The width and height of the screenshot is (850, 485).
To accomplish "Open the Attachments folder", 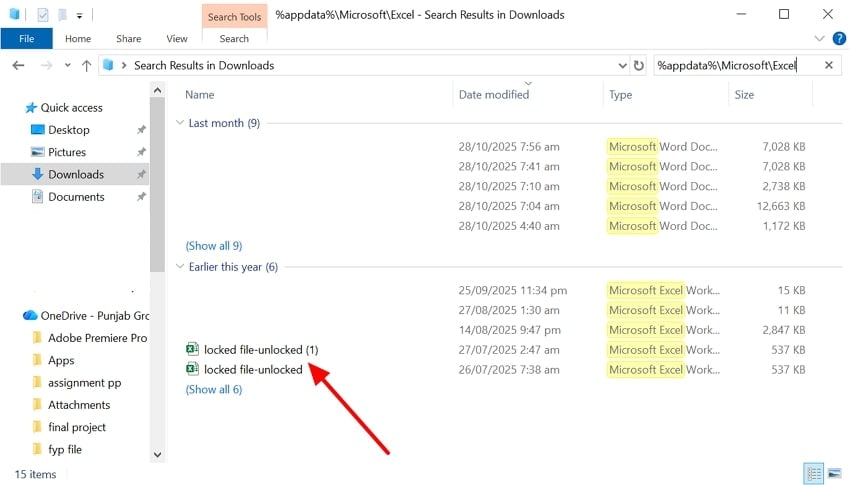I will 79,405.
